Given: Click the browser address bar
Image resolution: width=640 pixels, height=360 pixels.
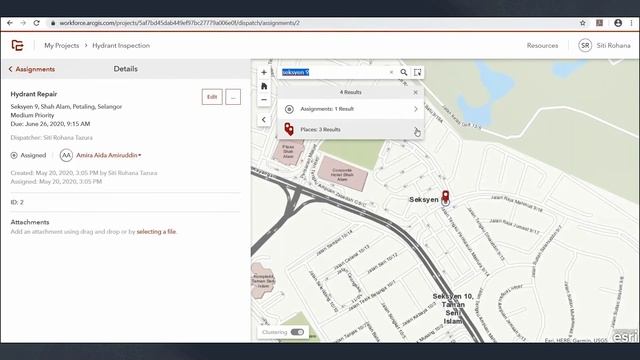Looking at the screenshot, I should pyautogui.click(x=310, y=23).
